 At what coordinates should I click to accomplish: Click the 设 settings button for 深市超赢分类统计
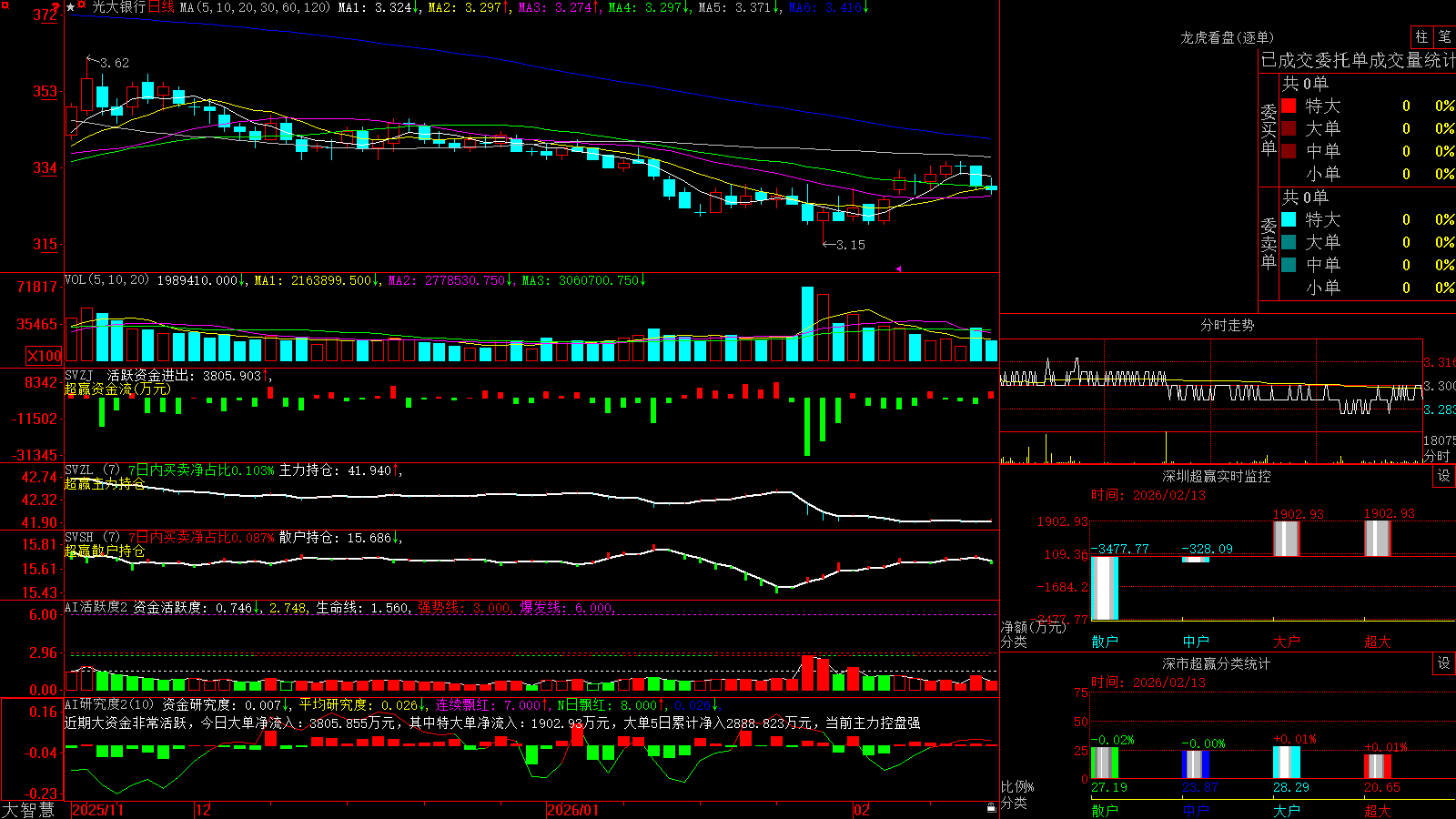pos(1444,663)
